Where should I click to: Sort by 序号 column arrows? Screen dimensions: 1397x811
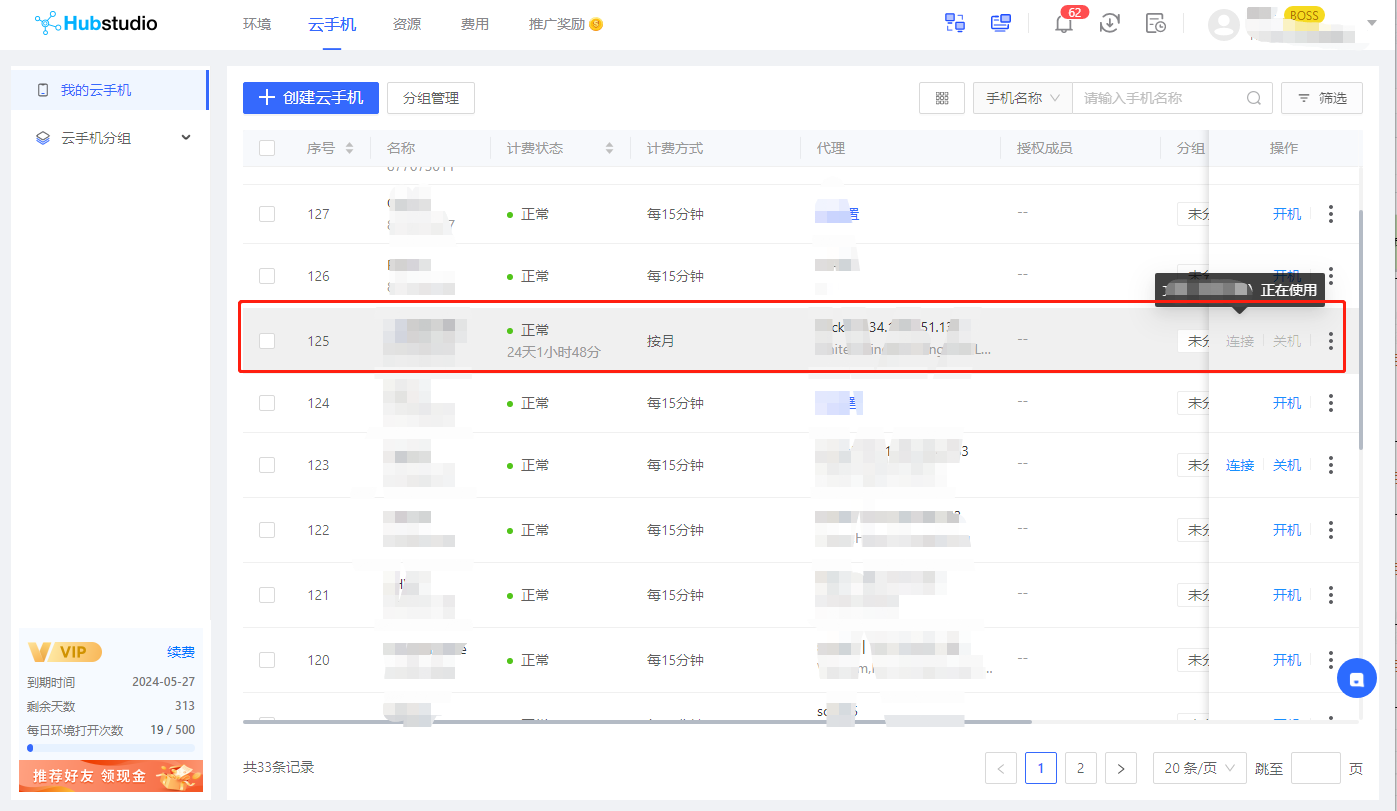349,148
